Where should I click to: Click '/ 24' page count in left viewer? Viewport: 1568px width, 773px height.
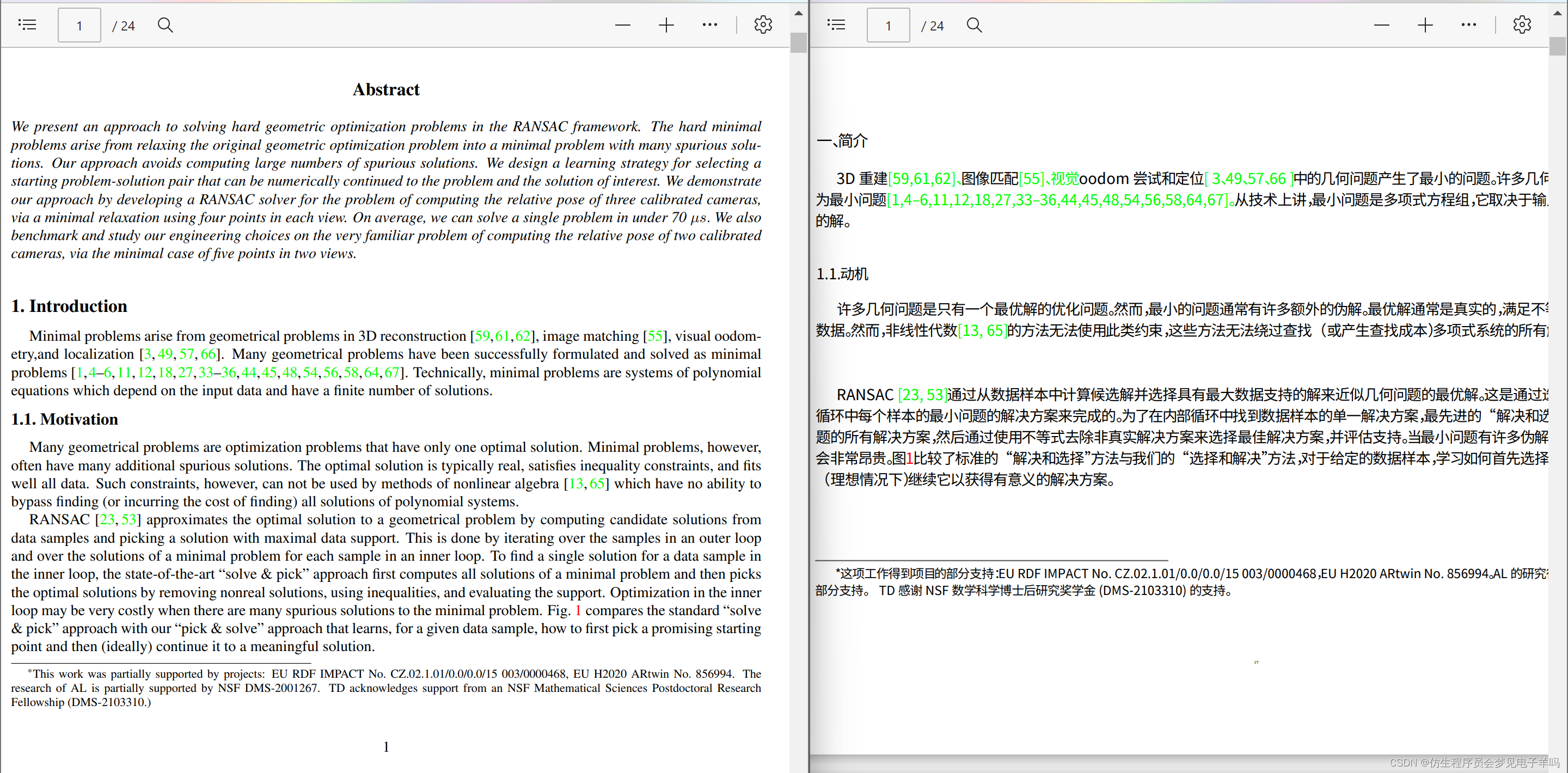pyautogui.click(x=124, y=26)
